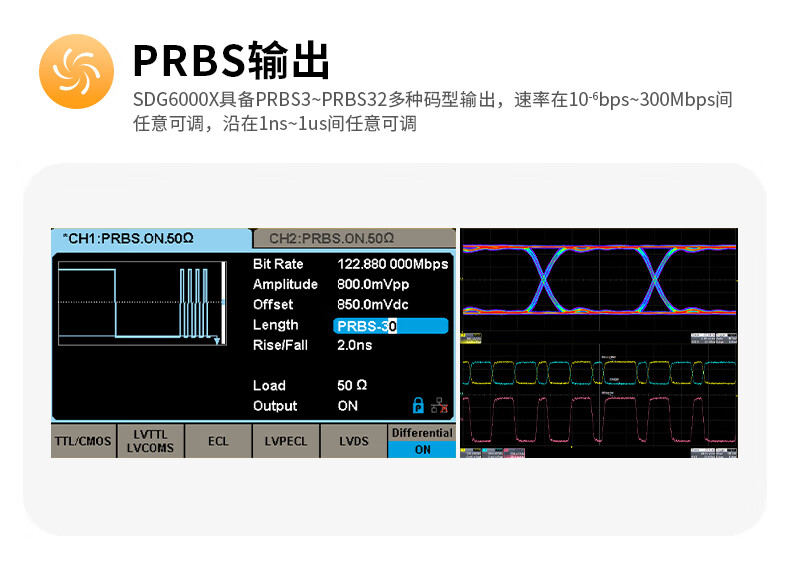The height and width of the screenshot is (574, 790).
Task: Switch to the CH1:PRBS.ON.50Ω tab
Action: click(150, 239)
